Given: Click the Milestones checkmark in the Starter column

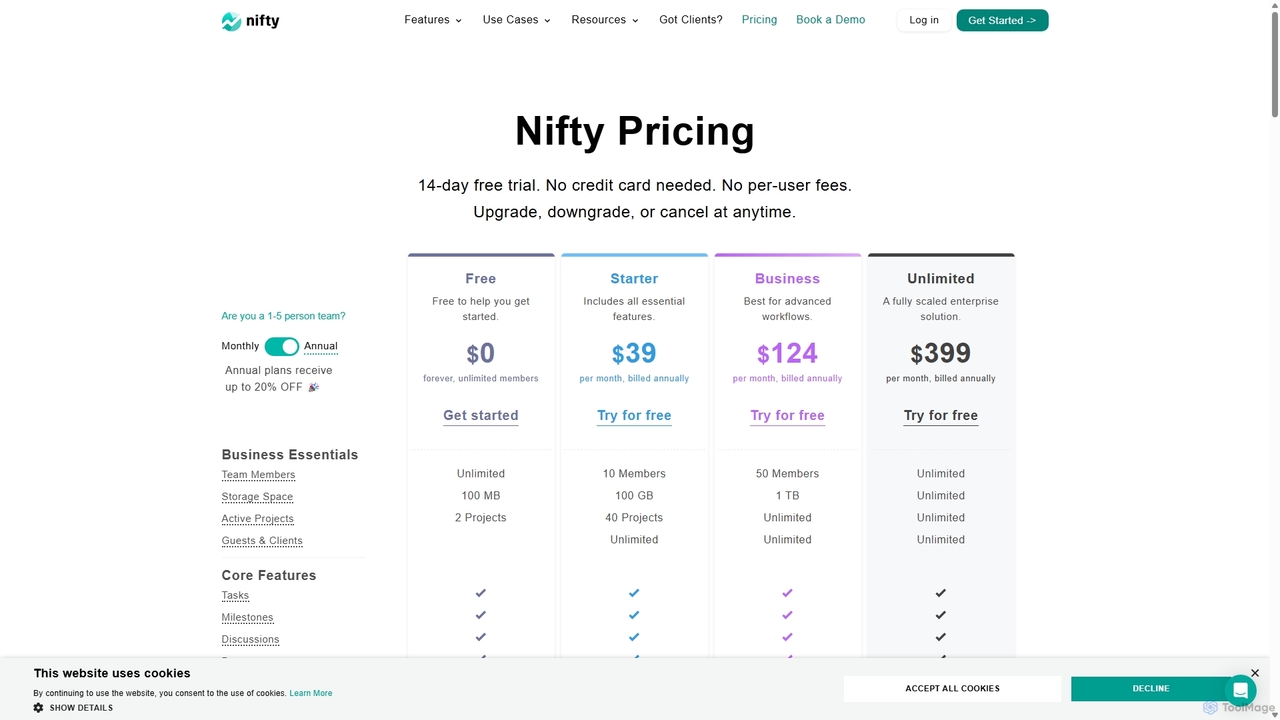Looking at the screenshot, I should (x=634, y=615).
